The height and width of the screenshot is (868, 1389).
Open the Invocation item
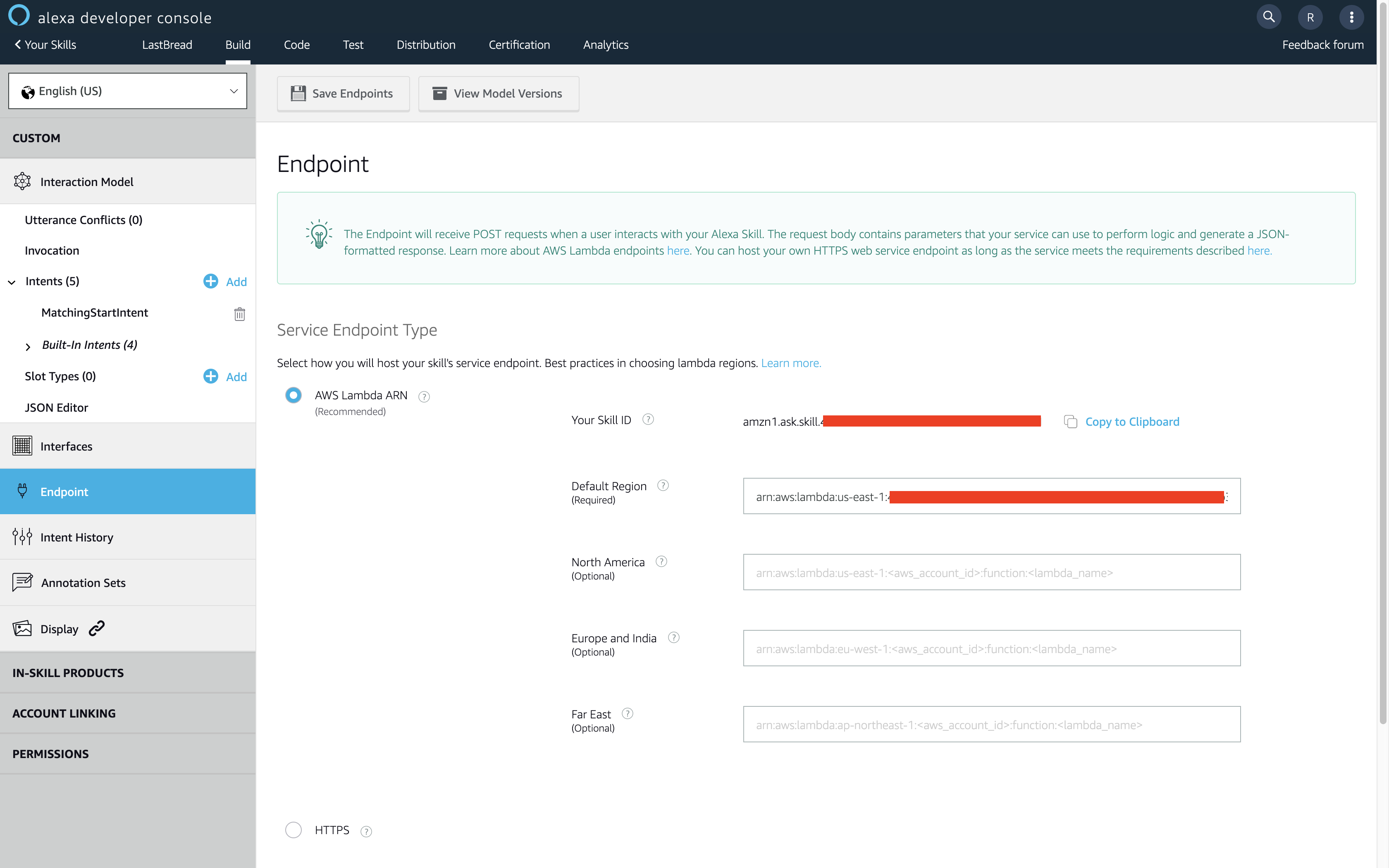(52, 251)
